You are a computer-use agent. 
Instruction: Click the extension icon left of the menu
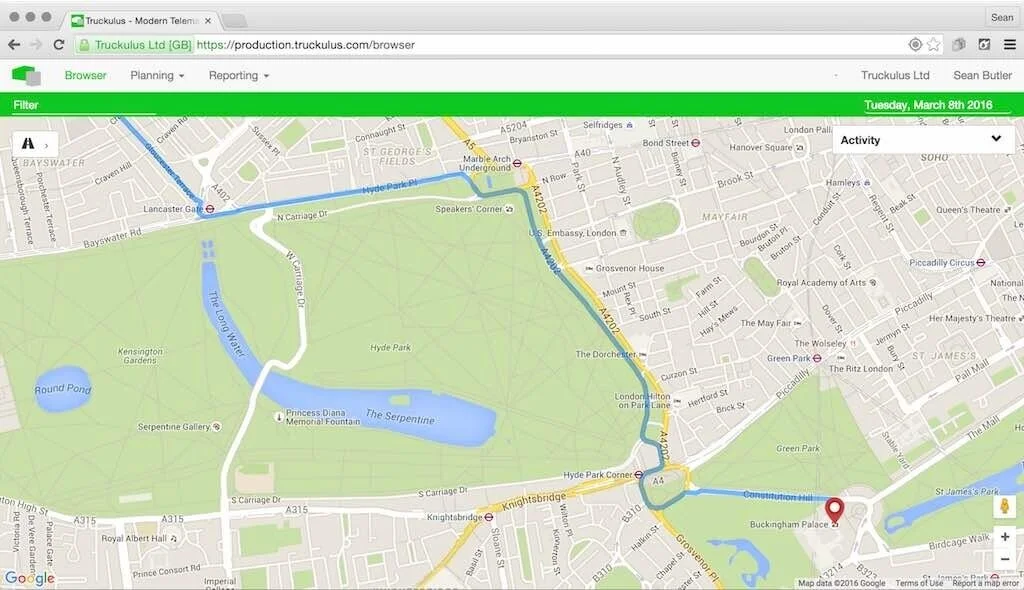click(984, 44)
